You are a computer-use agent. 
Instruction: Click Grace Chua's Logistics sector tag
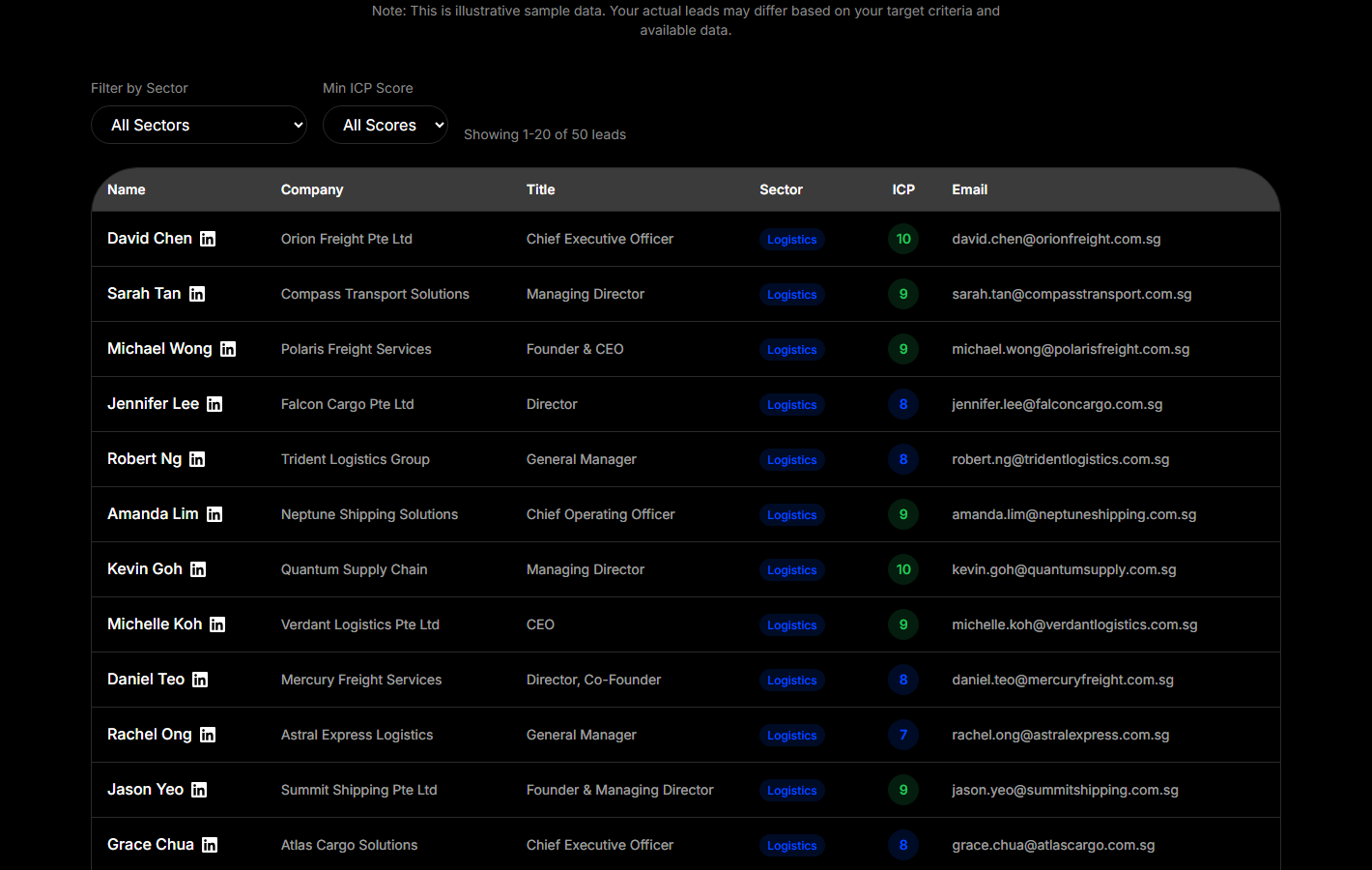(x=791, y=846)
